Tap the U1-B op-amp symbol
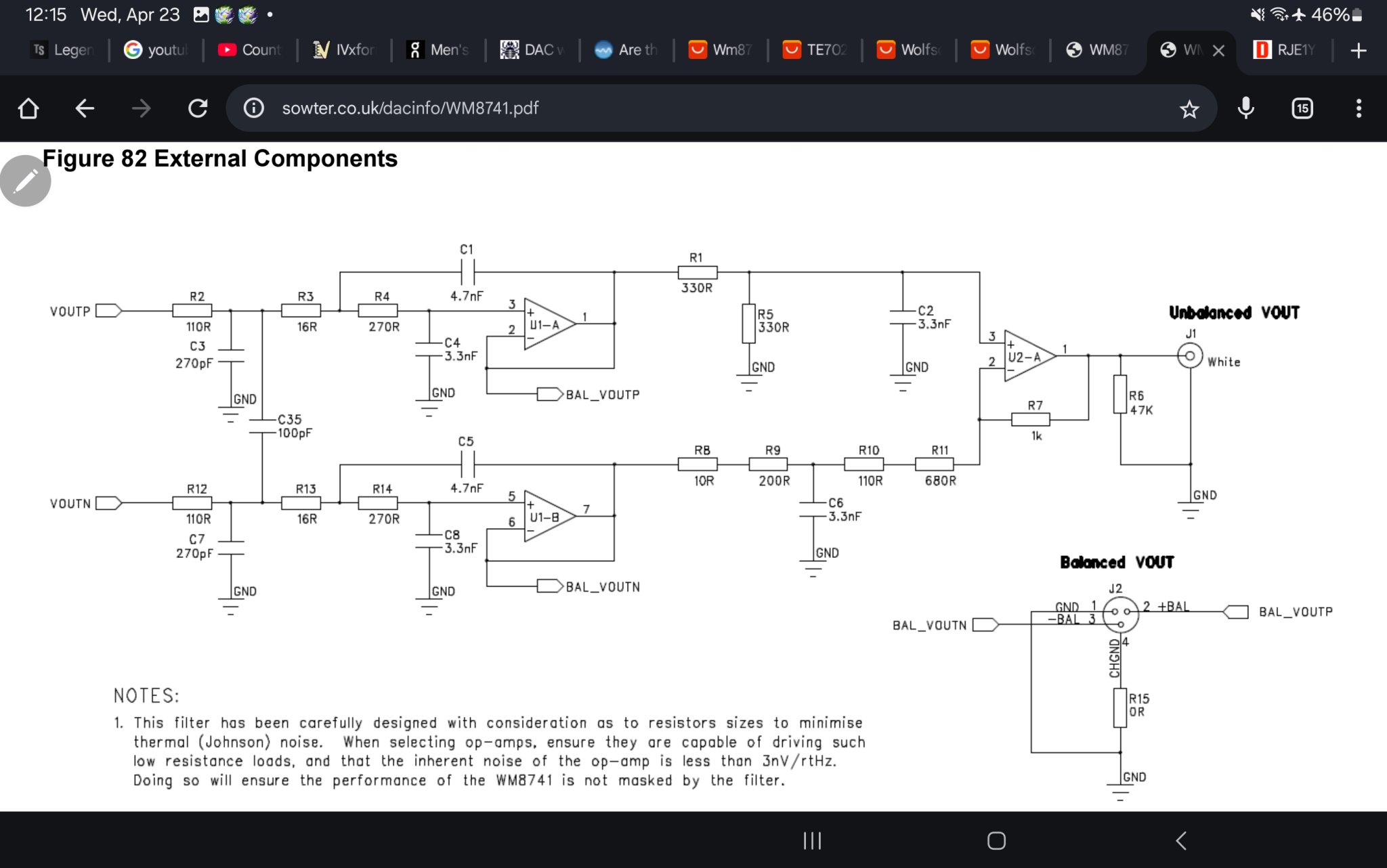The width and height of the screenshot is (1387, 868). [550, 516]
